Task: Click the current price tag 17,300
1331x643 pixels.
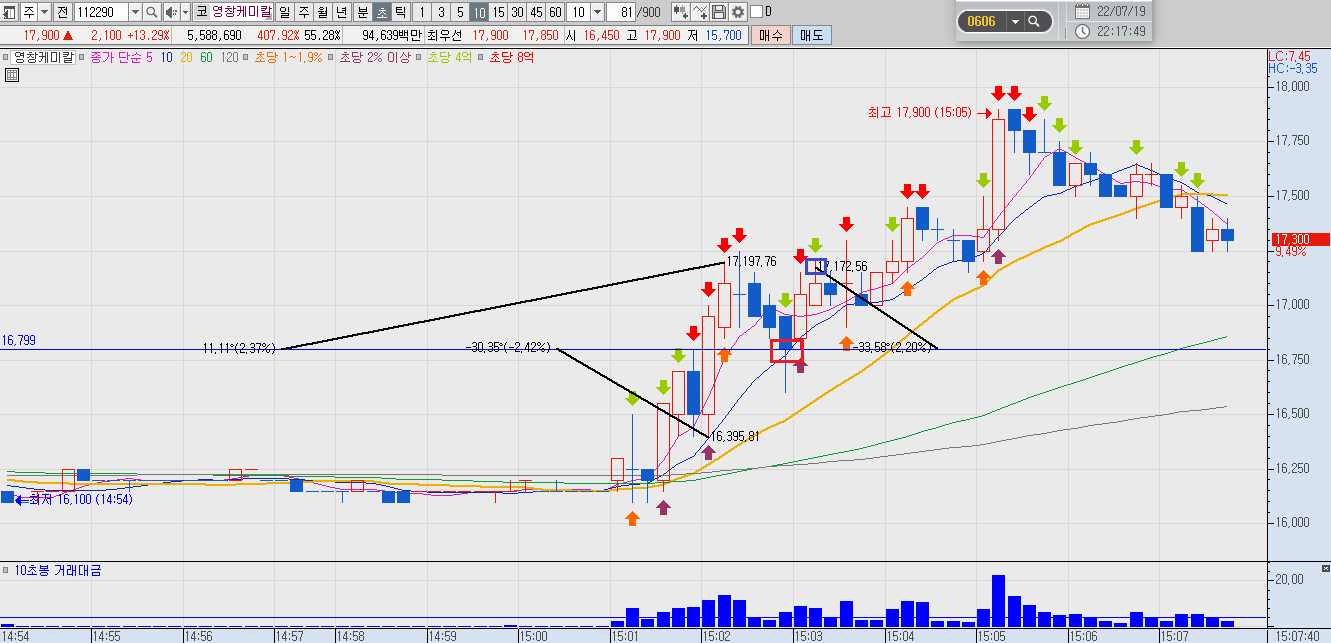Action: click(x=1299, y=239)
